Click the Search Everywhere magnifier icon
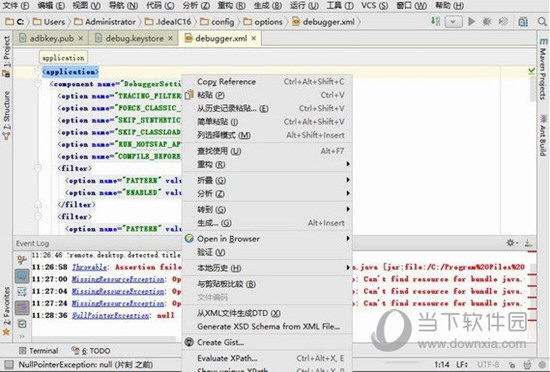The image size is (550, 372). pos(542,22)
